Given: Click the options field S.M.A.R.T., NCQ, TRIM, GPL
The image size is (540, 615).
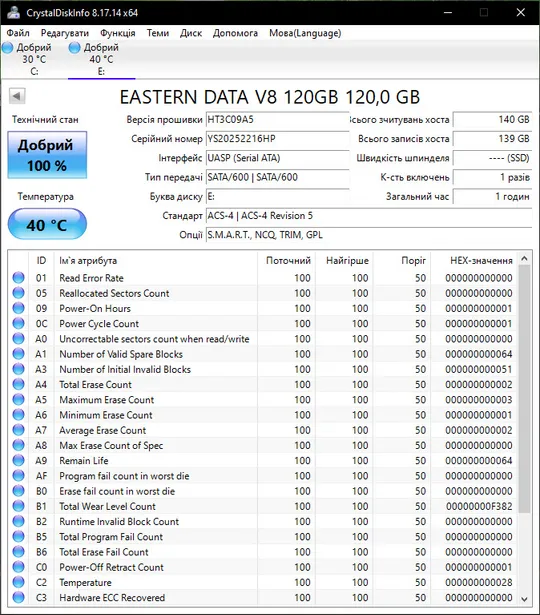Looking at the screenshot, I should point(369,235).
